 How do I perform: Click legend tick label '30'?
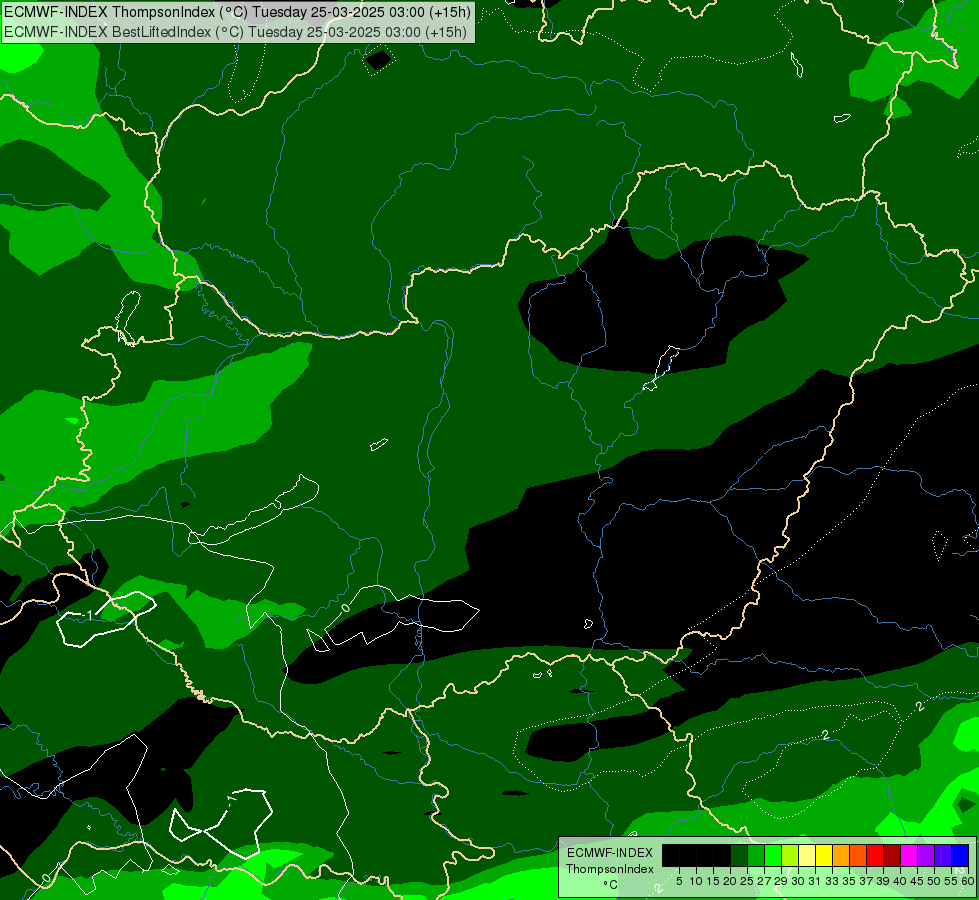[x=798, y=881]
